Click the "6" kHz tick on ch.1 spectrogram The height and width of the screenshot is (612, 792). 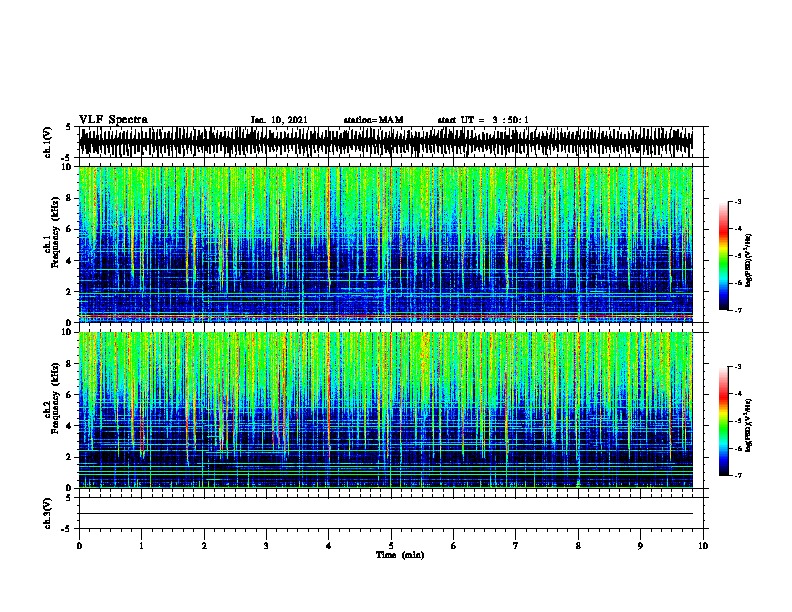click(69, 230)
